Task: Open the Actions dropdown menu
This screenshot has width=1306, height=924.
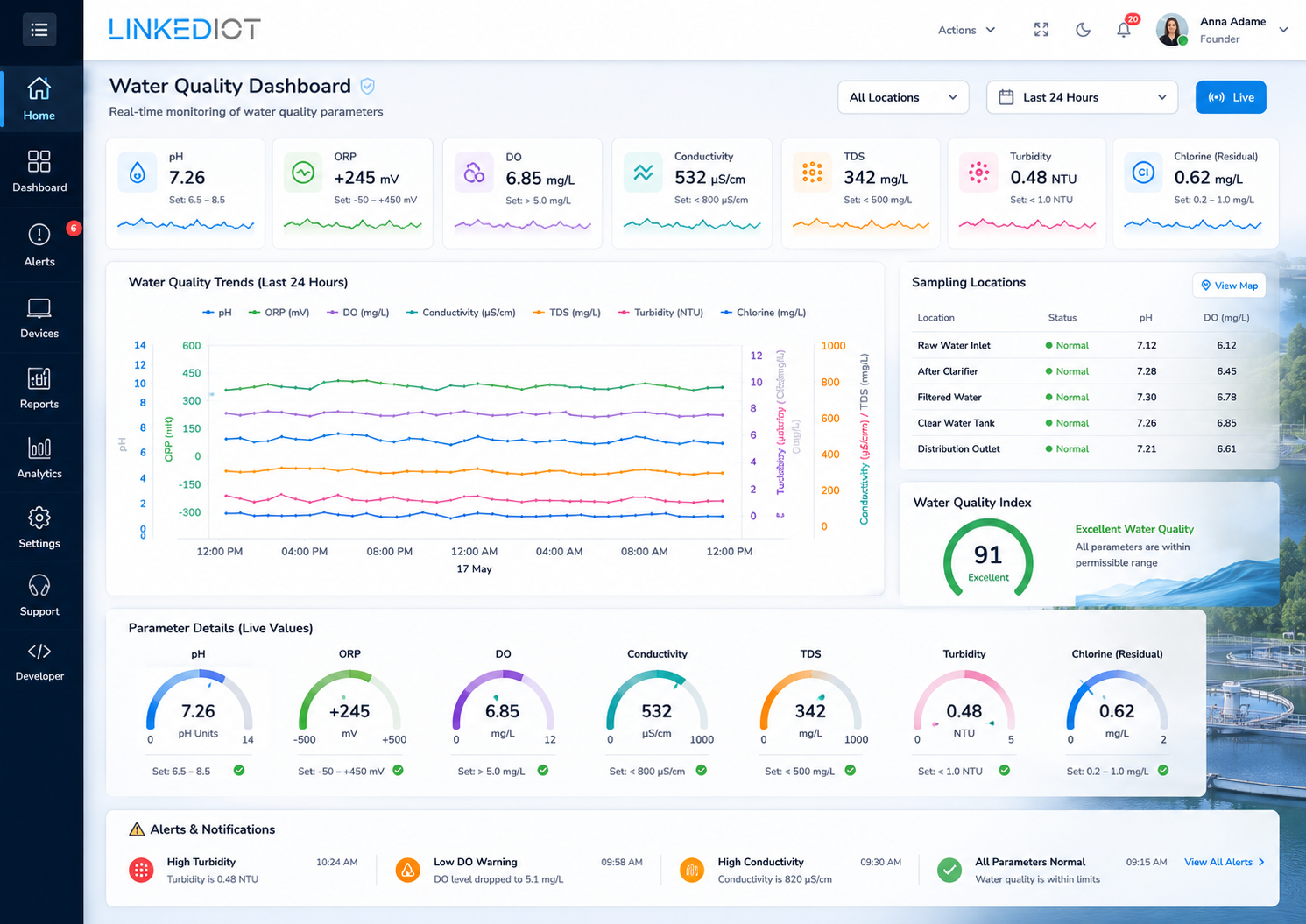Action: click(x=967, y=30)
